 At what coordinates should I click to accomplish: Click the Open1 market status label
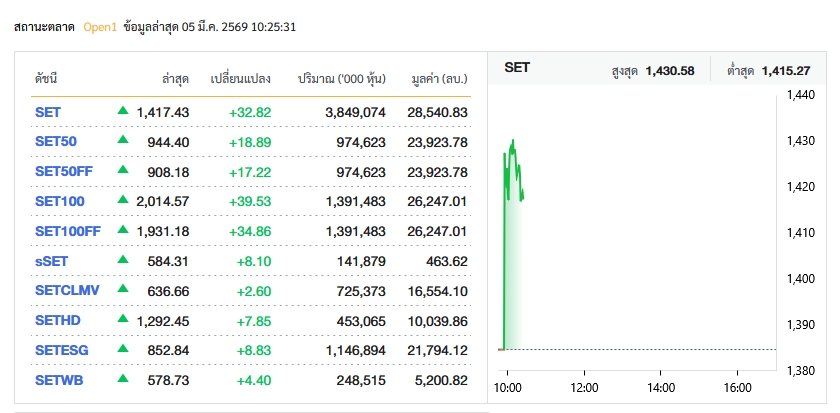coord(100,27)
